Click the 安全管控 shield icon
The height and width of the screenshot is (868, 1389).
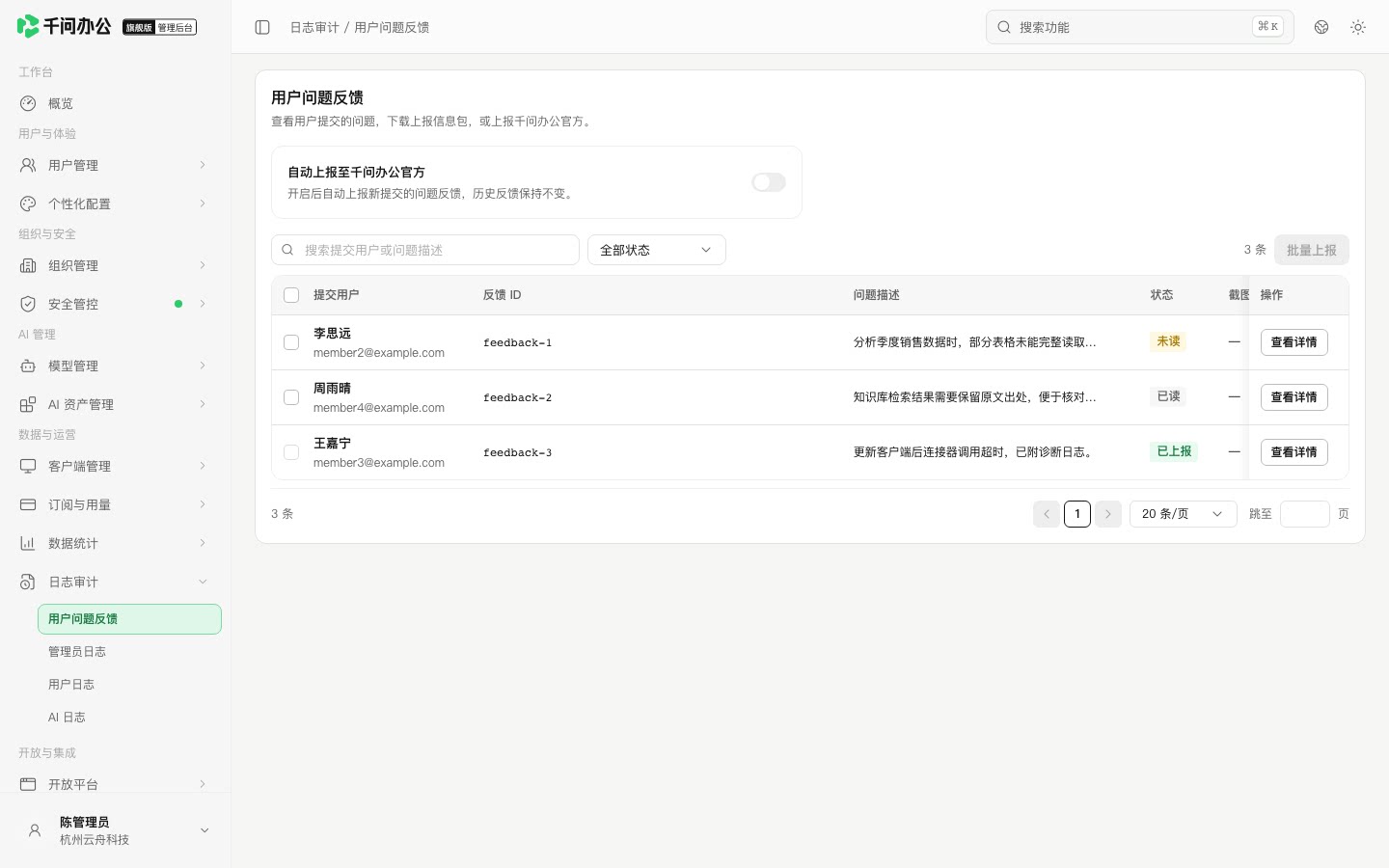[x=28, y=304]
